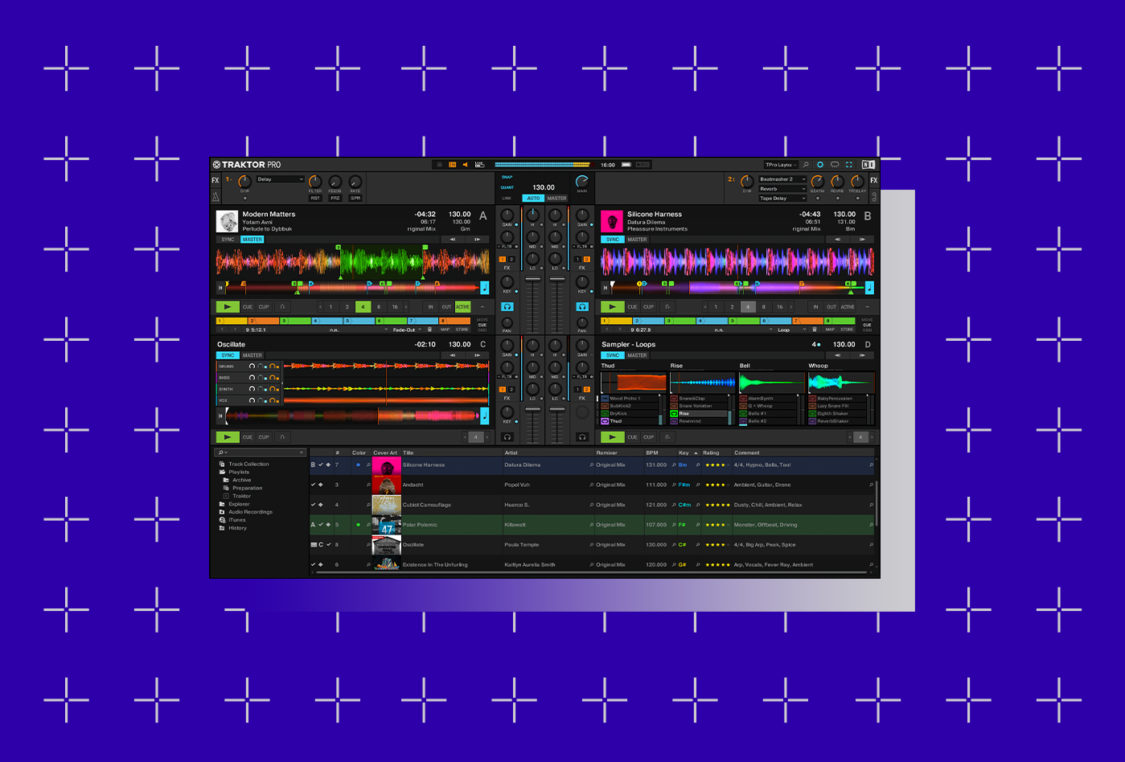The image size is (1125, 762).
Task: Open the Beatmasher 2 dropdown in FX unit 2
Action: (x=783, y=180)
